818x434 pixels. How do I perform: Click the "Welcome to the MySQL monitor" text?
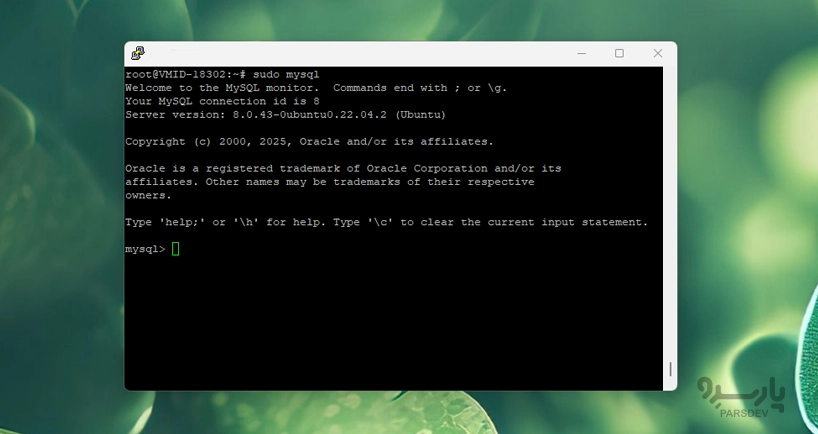tap(224, 88)
